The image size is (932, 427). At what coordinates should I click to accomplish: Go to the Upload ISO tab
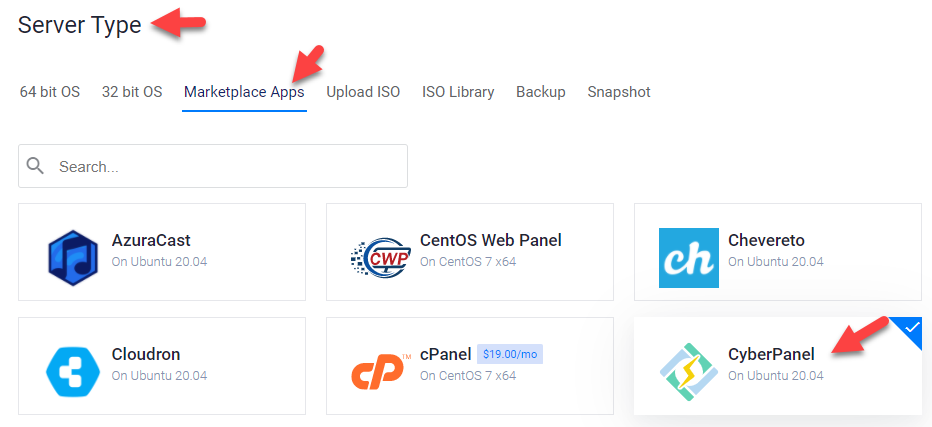[363, 92]
